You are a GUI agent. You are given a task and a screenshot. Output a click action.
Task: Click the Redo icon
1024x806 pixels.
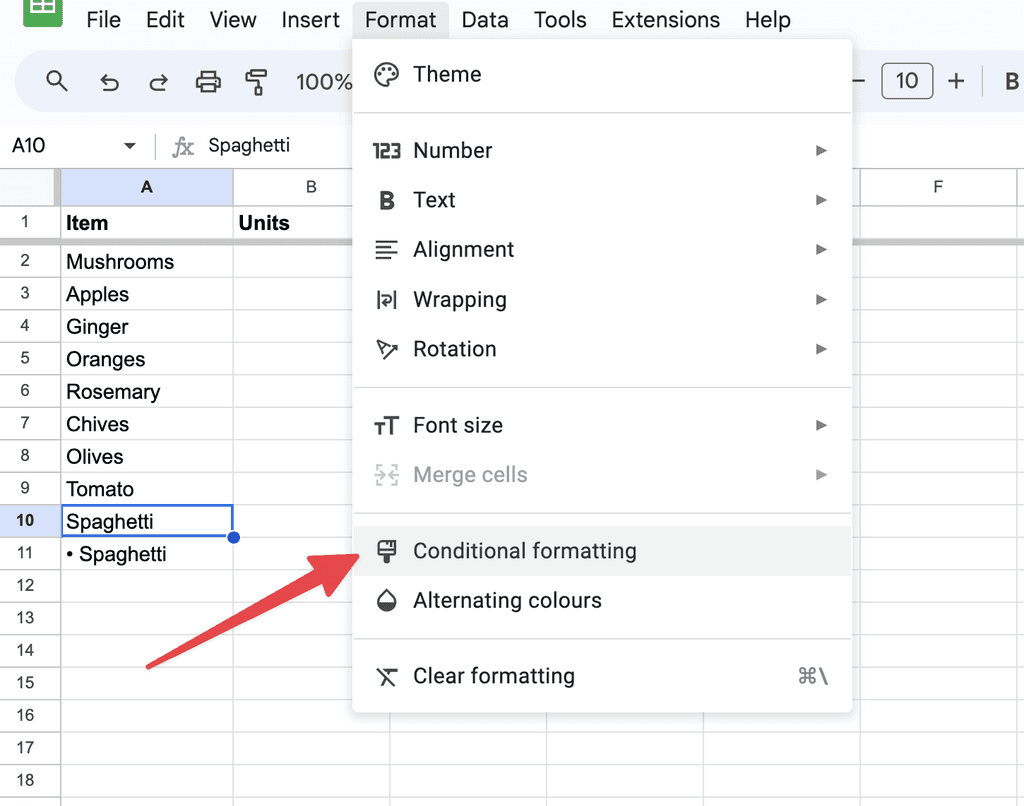tap(158, 82)
